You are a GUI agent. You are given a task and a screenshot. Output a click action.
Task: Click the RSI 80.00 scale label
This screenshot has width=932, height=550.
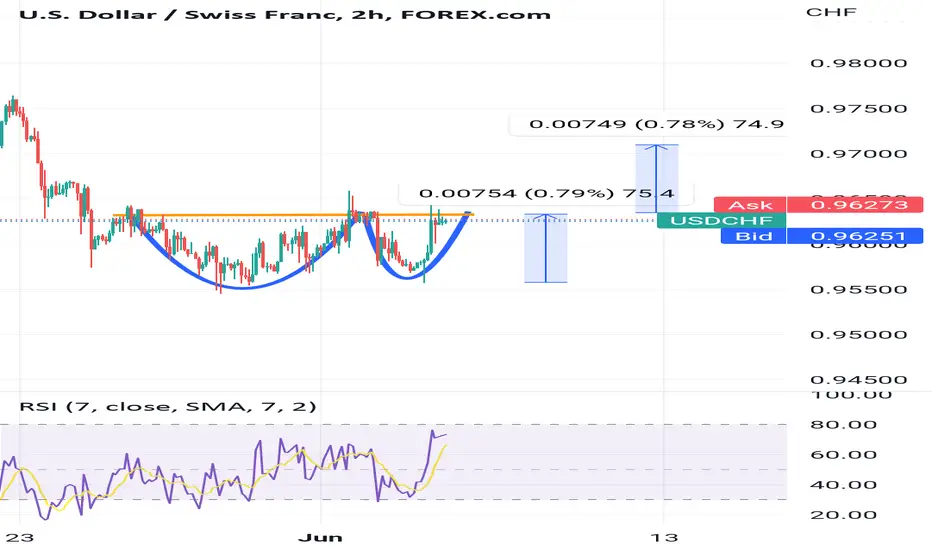843,425
